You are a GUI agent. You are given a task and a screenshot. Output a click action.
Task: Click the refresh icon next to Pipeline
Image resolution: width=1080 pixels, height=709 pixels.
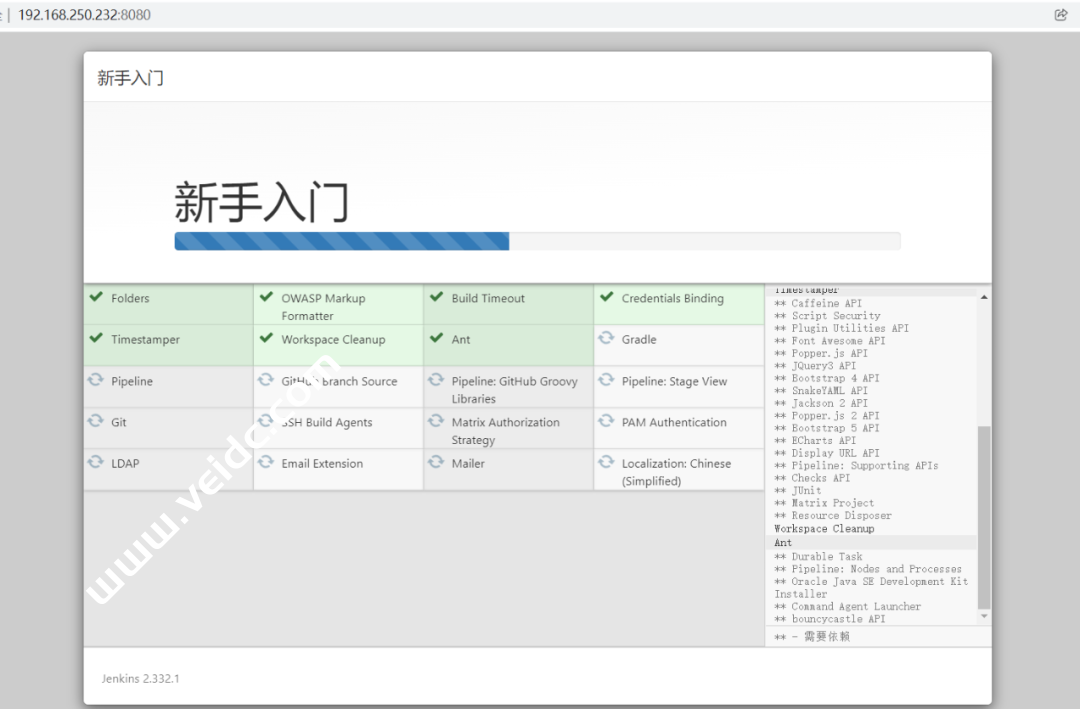96,380
